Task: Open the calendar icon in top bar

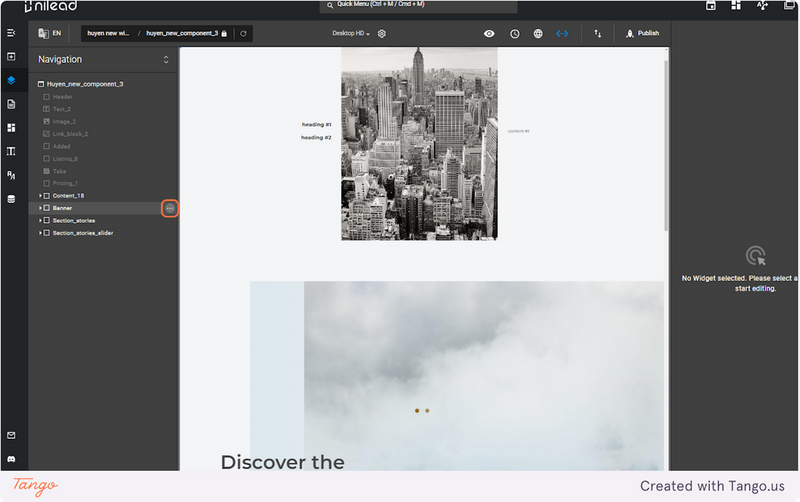Action: (711, 5)
